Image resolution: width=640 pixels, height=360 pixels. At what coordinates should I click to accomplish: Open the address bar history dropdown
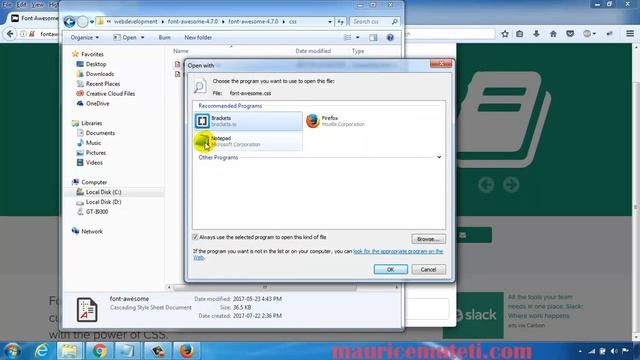pyautogui.click(x=330, y=22)
